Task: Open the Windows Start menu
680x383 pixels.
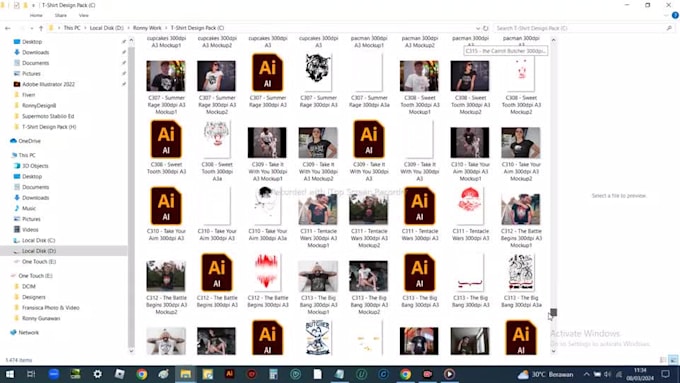Action: tap(10, 374)
